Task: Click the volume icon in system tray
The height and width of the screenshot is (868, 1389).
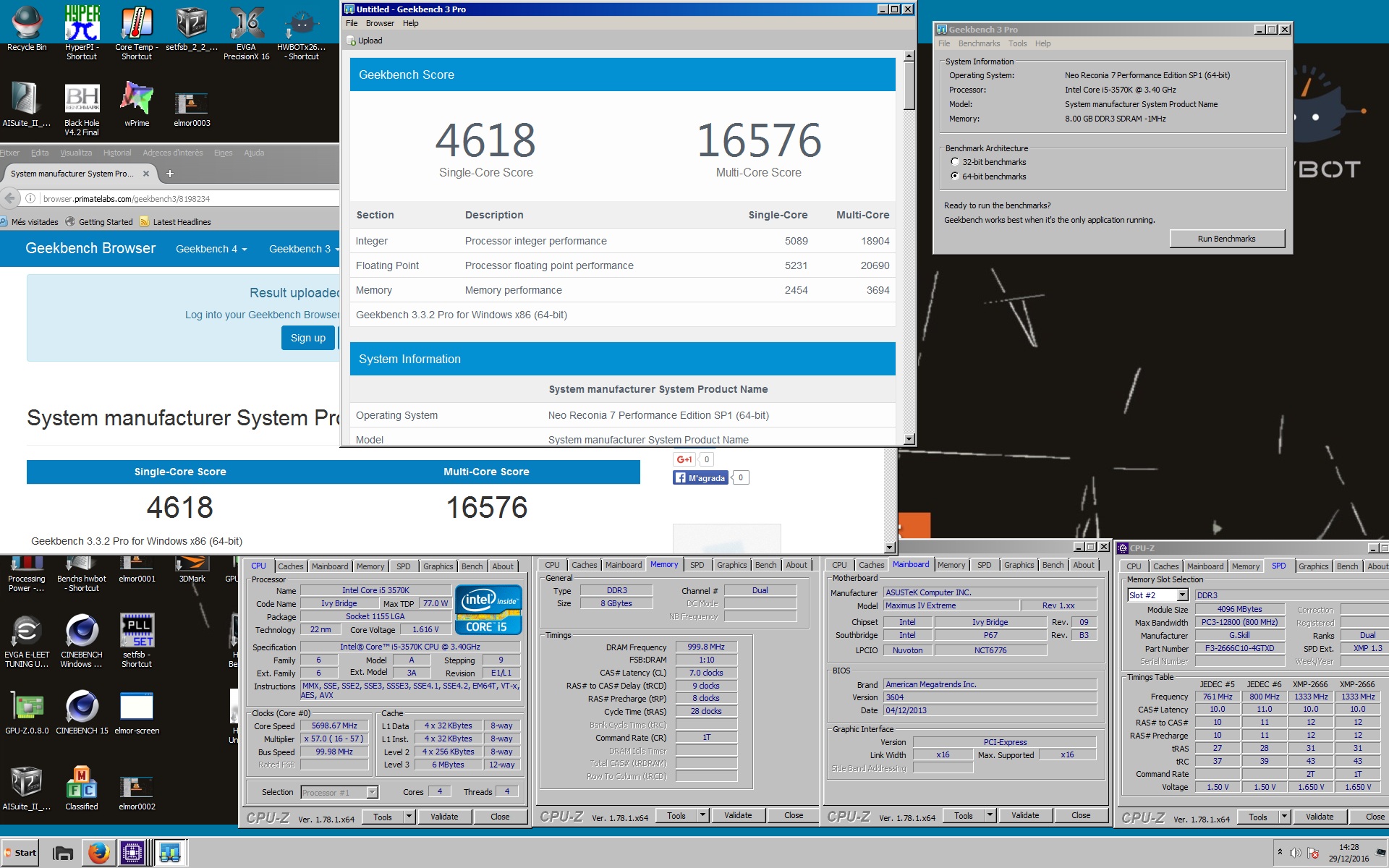Action: [1296, 853]
